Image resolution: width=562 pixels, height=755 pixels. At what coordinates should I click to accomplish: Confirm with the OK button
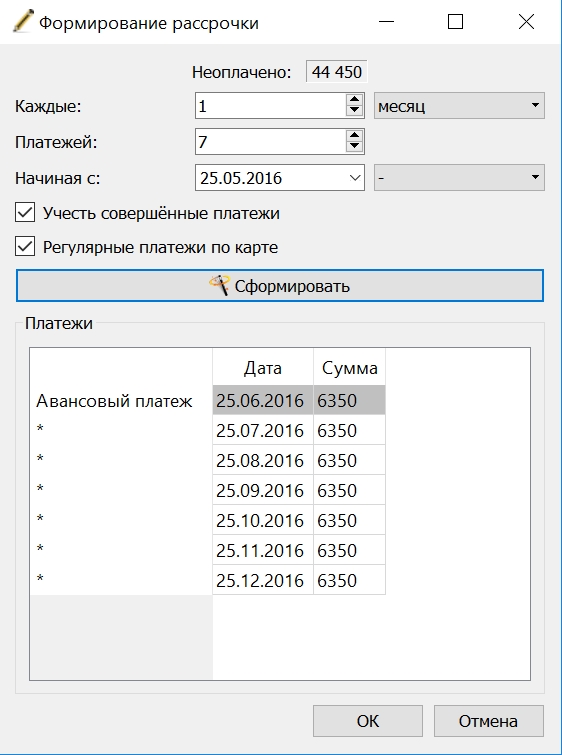click(368, 721)
